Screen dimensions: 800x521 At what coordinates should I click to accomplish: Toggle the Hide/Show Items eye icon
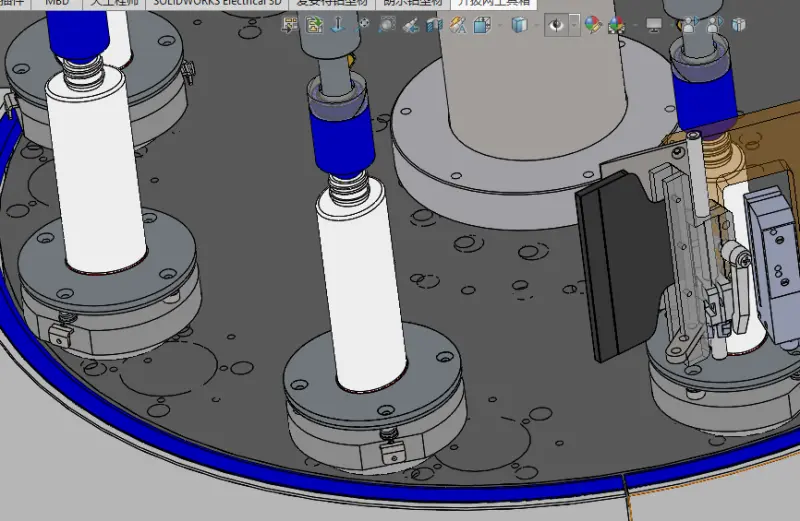click(x=556, y=25)
